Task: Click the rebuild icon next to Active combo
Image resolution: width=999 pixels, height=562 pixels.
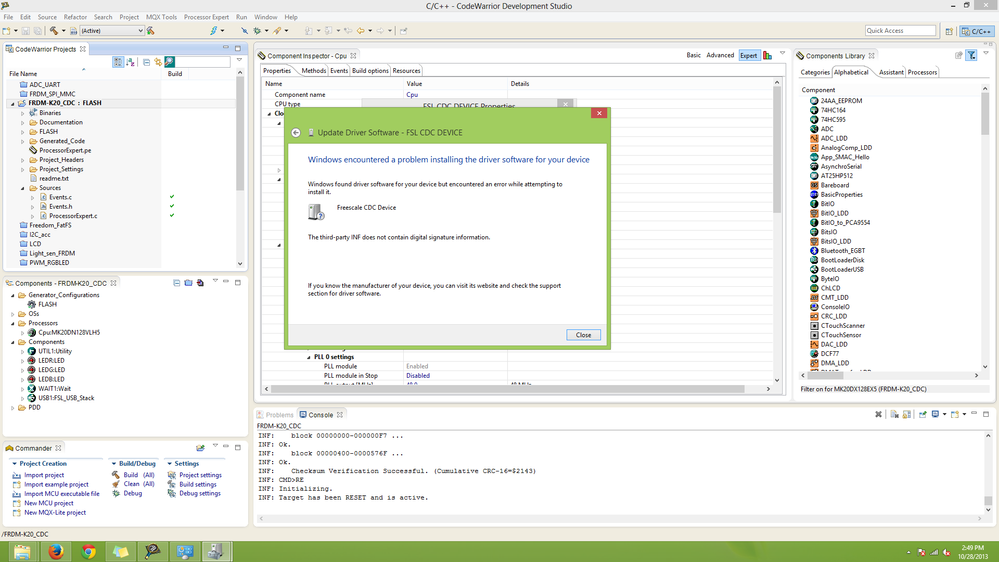Action: coord(151,31)
